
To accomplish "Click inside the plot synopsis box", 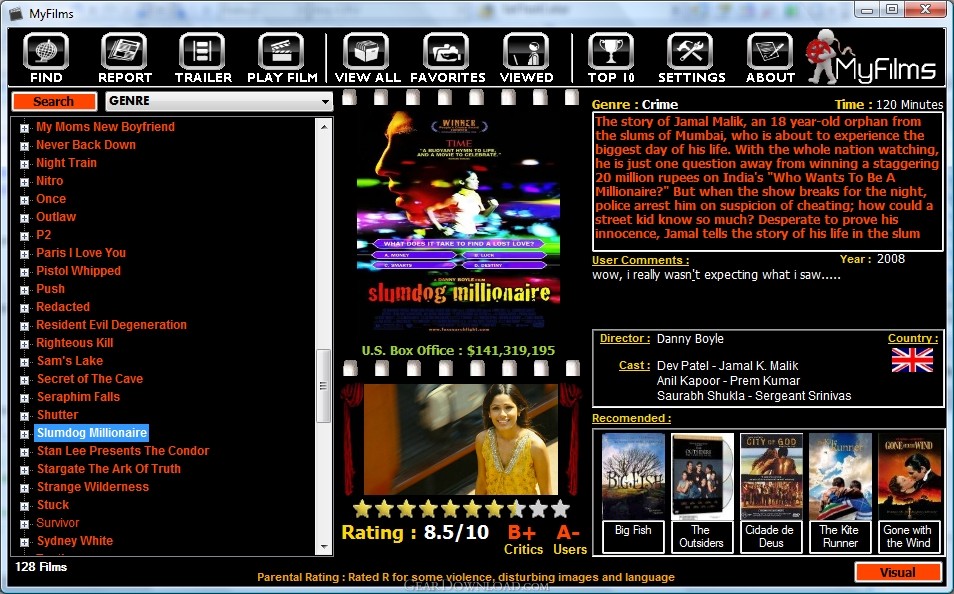I will coord(768,181).
